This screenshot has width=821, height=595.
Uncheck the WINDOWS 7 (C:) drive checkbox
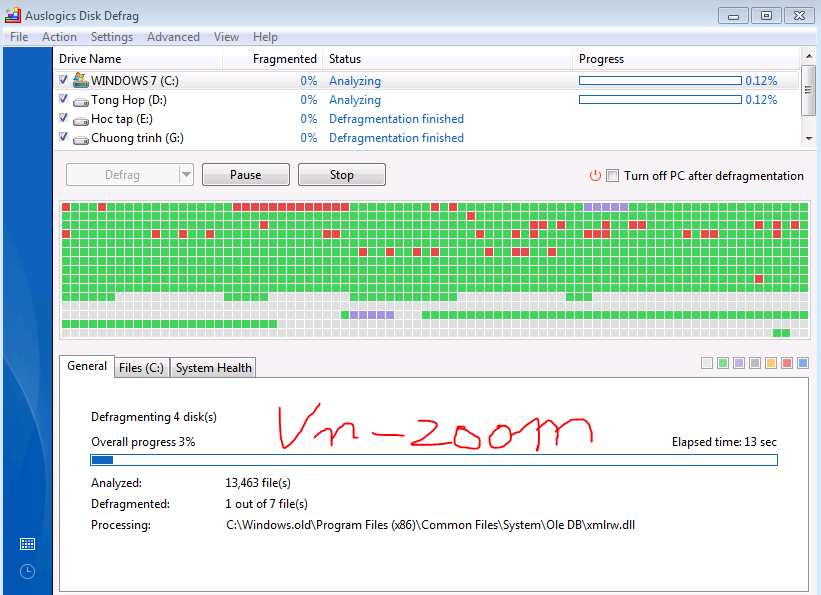click(63, 80)
